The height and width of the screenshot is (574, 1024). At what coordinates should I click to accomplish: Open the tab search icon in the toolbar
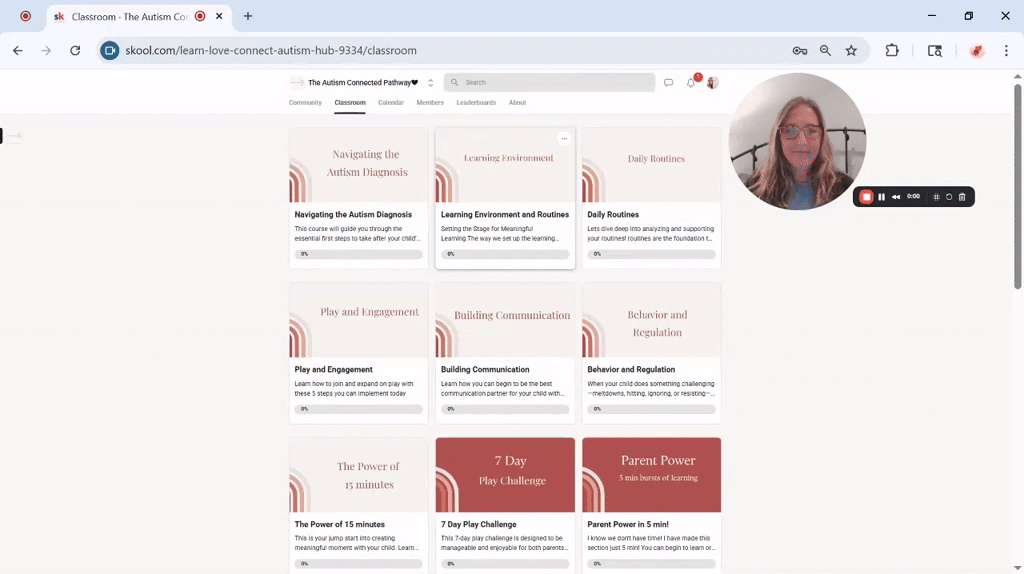tap(935, 50)
